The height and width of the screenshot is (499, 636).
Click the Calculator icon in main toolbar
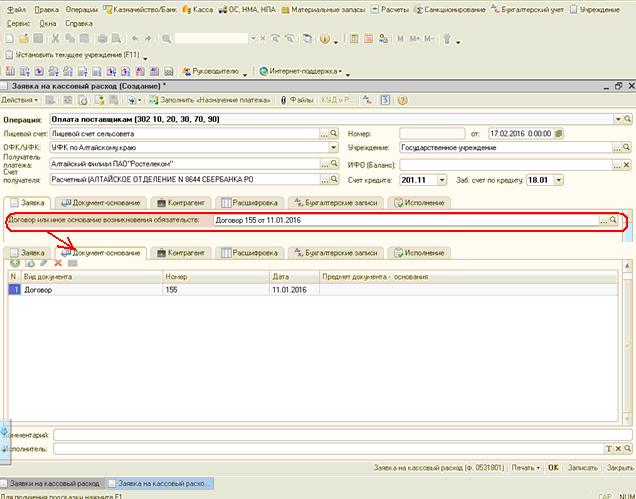point(354,39)
